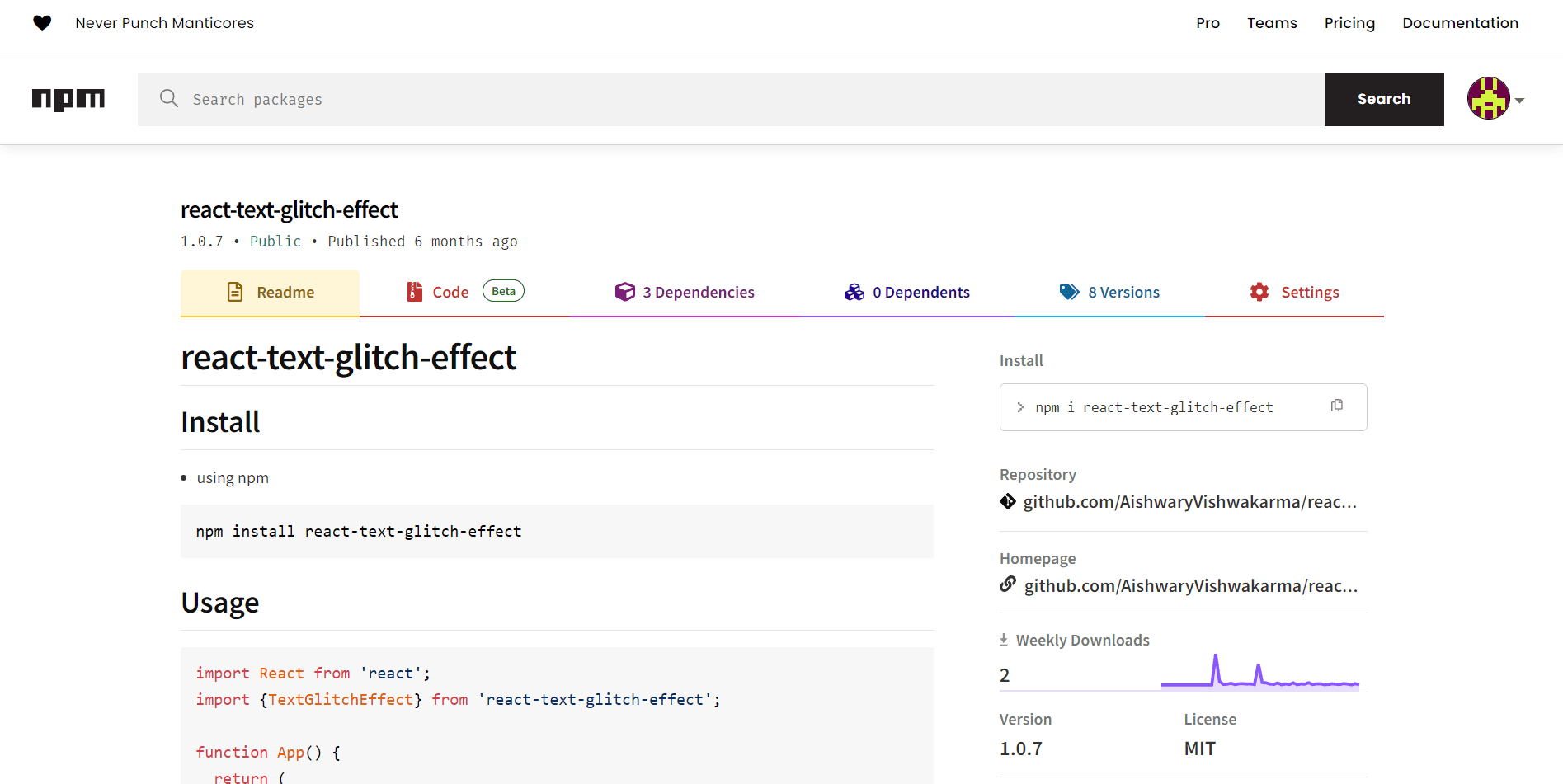Click the weekly downloads sparkline chart

pos(1259,673)
